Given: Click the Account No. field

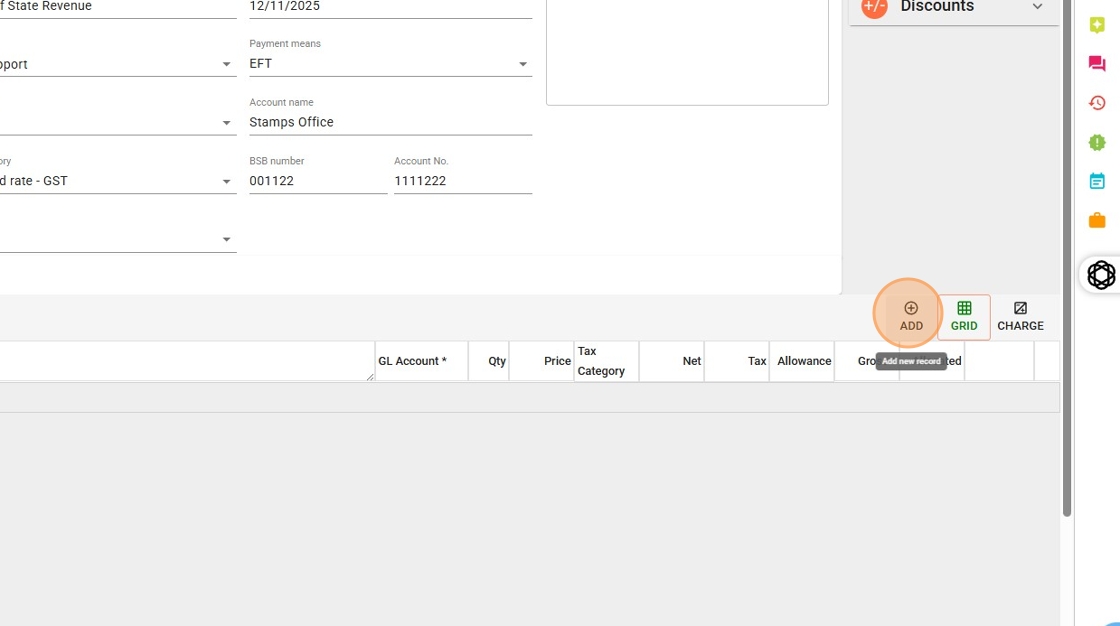Looking at the screenshot, I should (462, 181).
